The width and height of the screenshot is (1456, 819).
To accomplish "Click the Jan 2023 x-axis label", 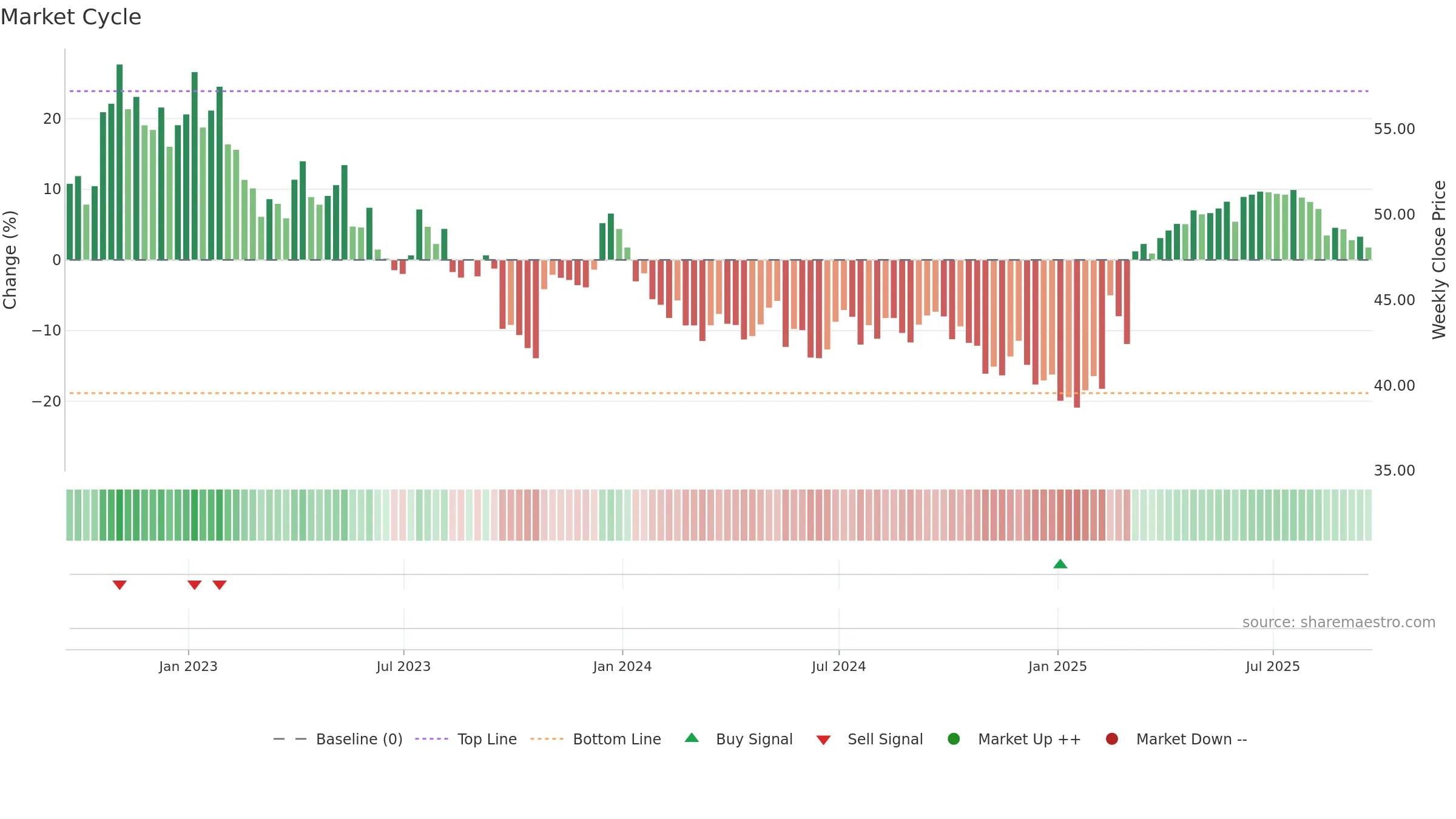I will (188, 667).
